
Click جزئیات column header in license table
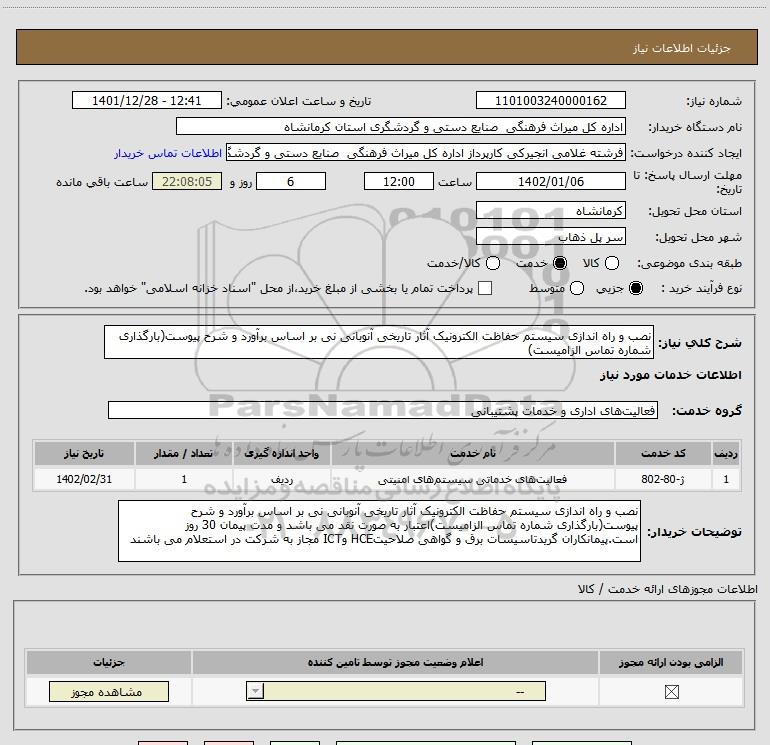click(109, 662)
